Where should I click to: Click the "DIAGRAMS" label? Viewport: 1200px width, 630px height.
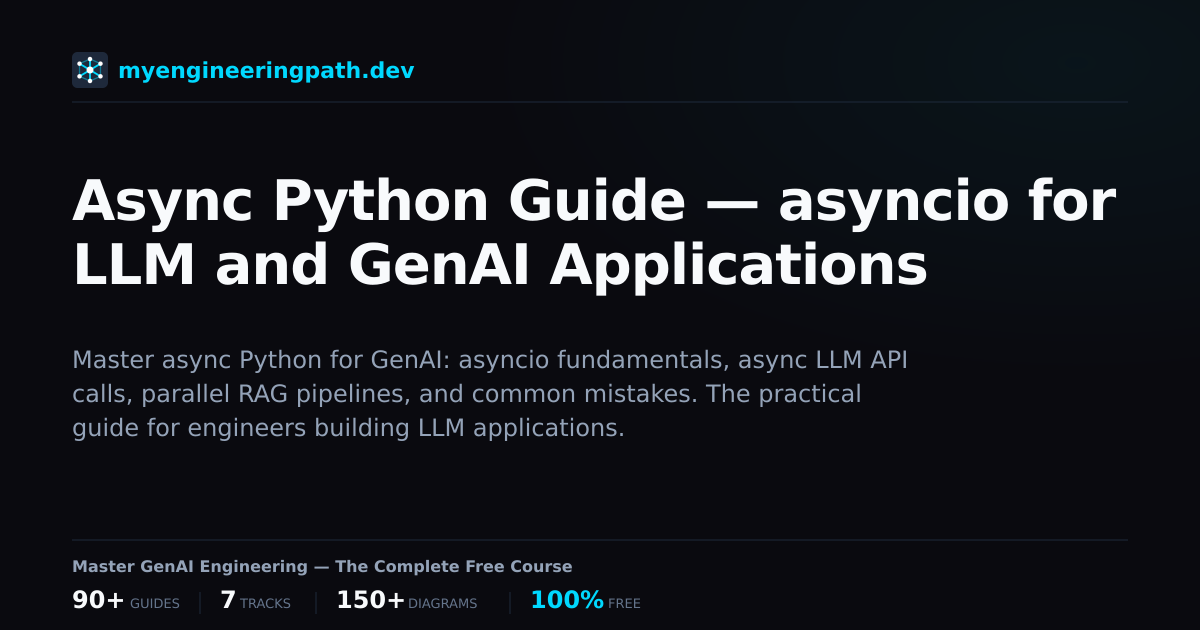(x=443, y=604)
